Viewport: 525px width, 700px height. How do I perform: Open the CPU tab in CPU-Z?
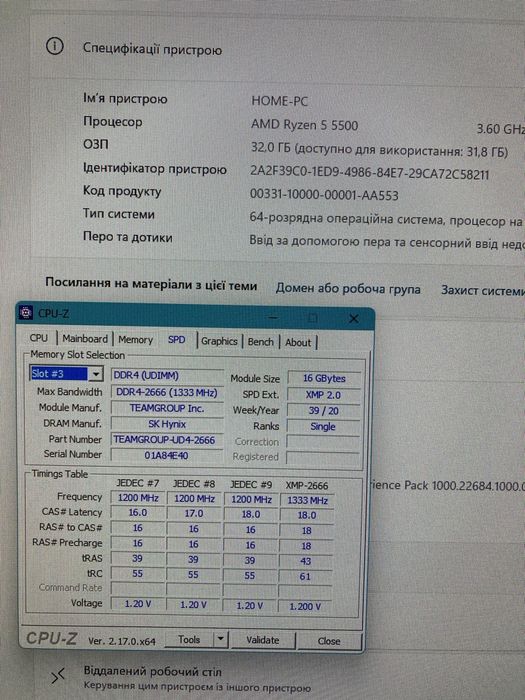[39, 338]
